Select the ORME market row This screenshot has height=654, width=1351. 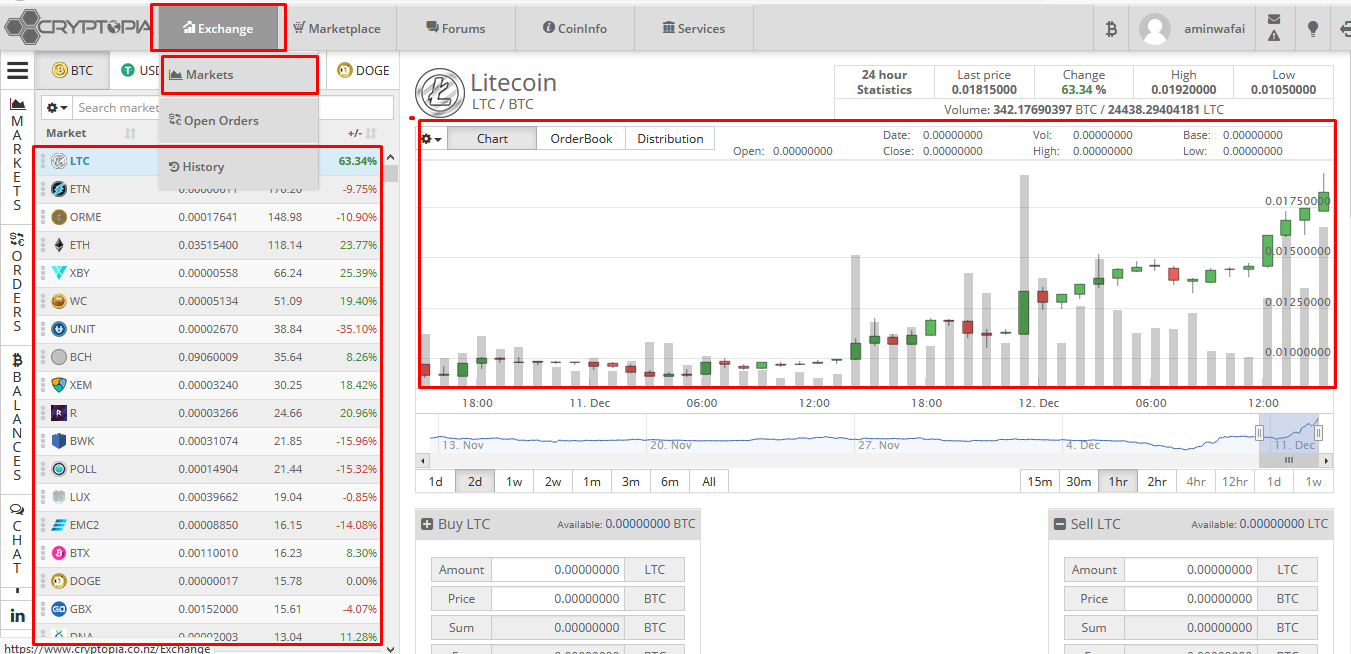(x=208, y=216)
